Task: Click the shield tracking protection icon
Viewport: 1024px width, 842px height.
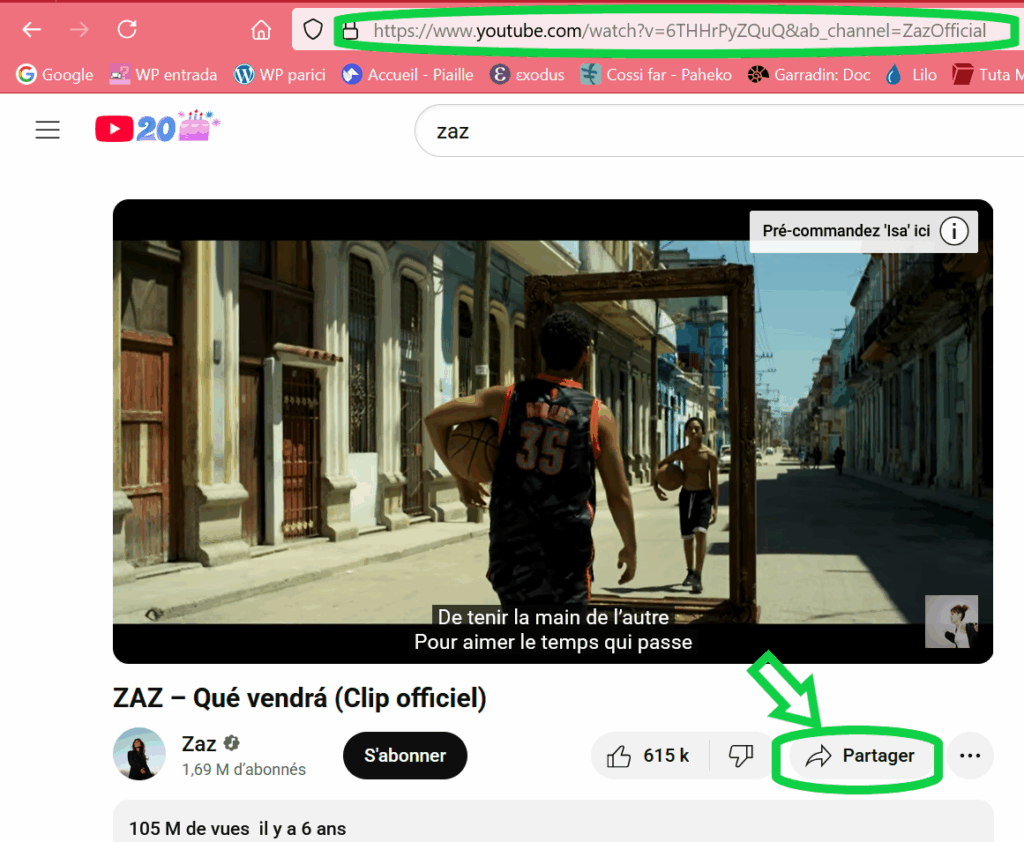Action: (313, 29)
